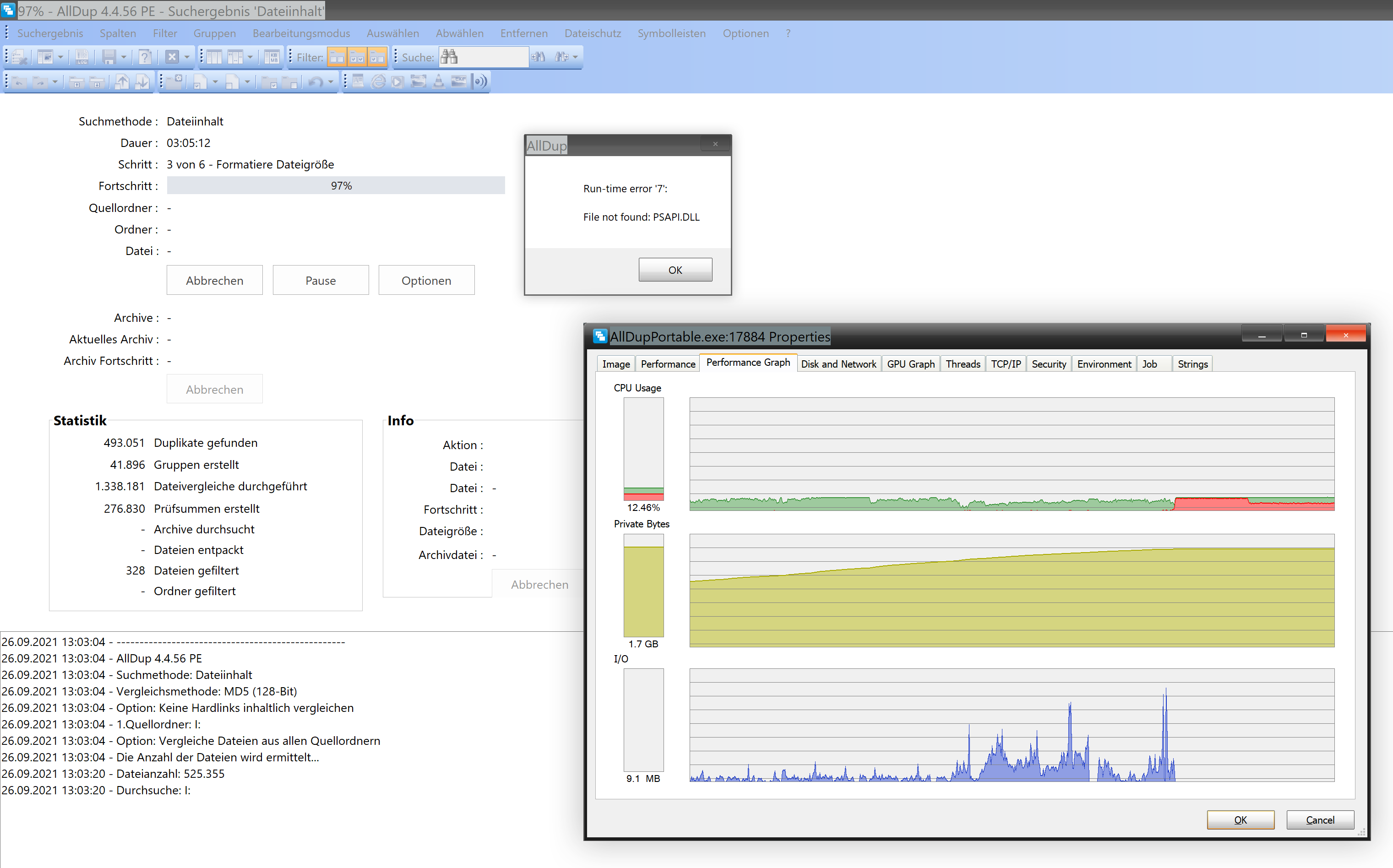
Task: Click the Pause button
Action: [x=321, y=280]
